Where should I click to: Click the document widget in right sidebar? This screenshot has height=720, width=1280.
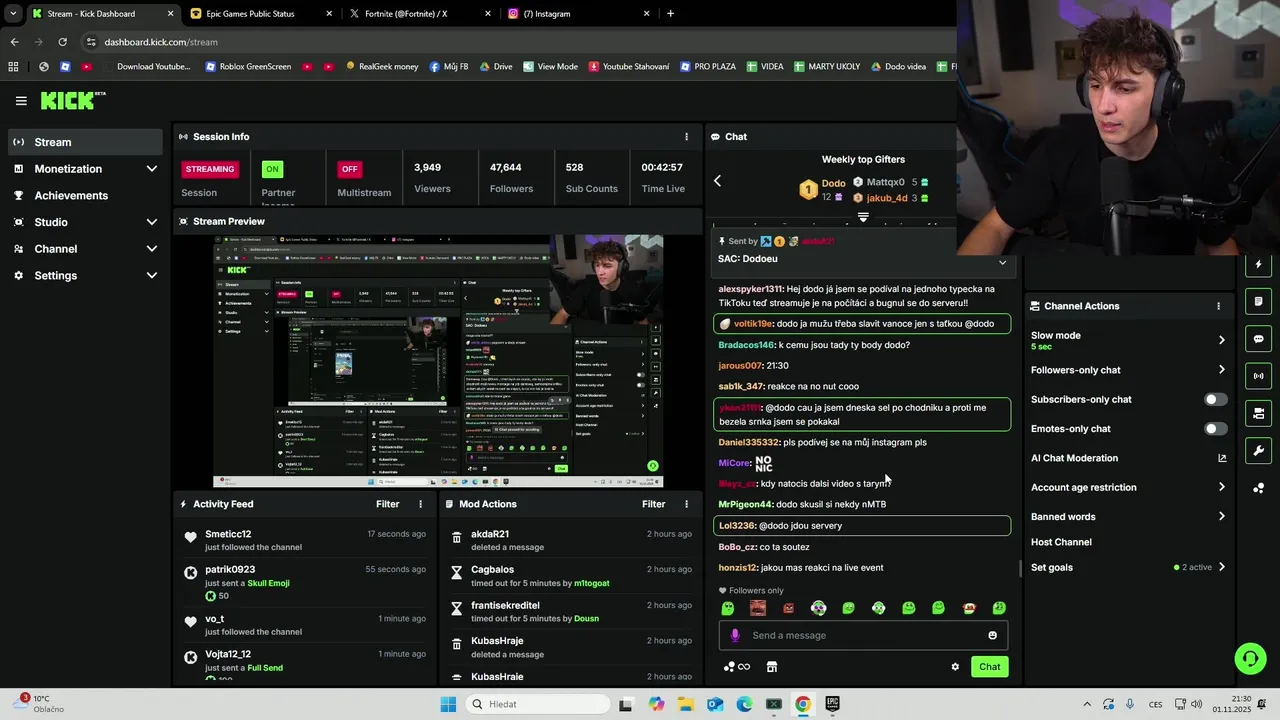pos(1258,301)
